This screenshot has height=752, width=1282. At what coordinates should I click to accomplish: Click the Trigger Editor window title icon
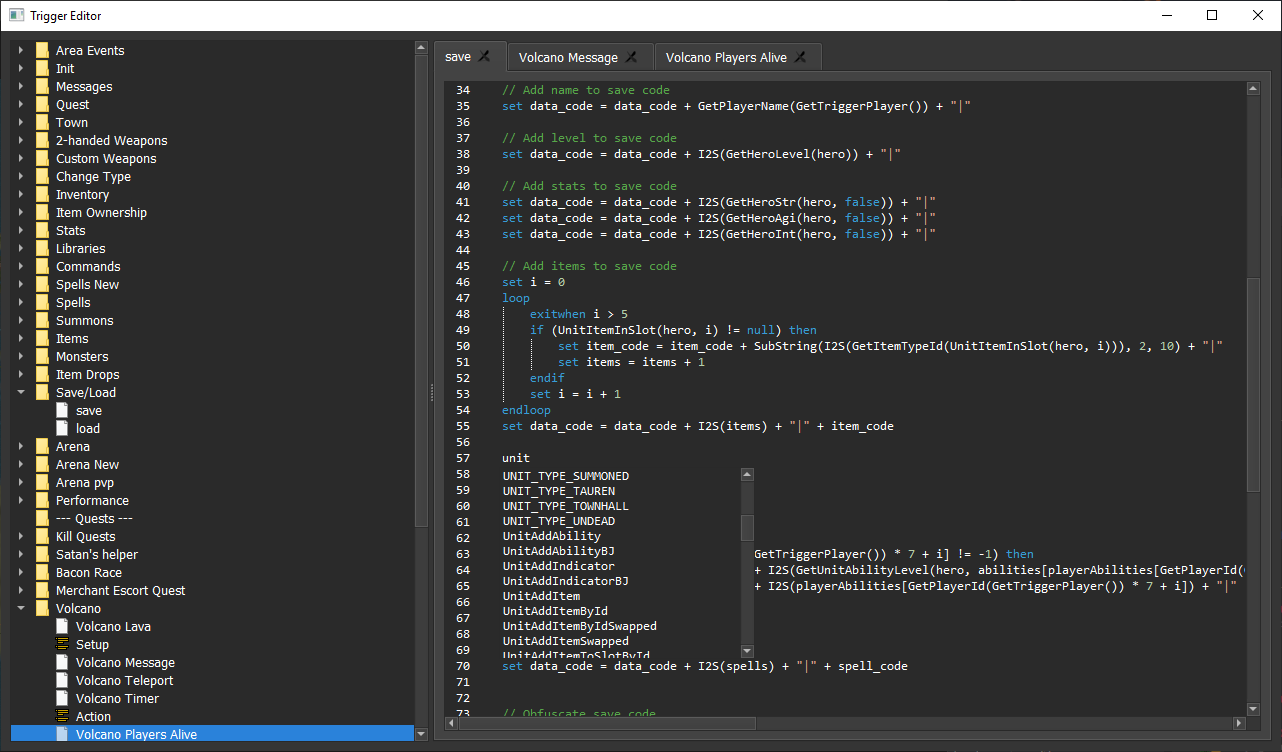point(16,16)
